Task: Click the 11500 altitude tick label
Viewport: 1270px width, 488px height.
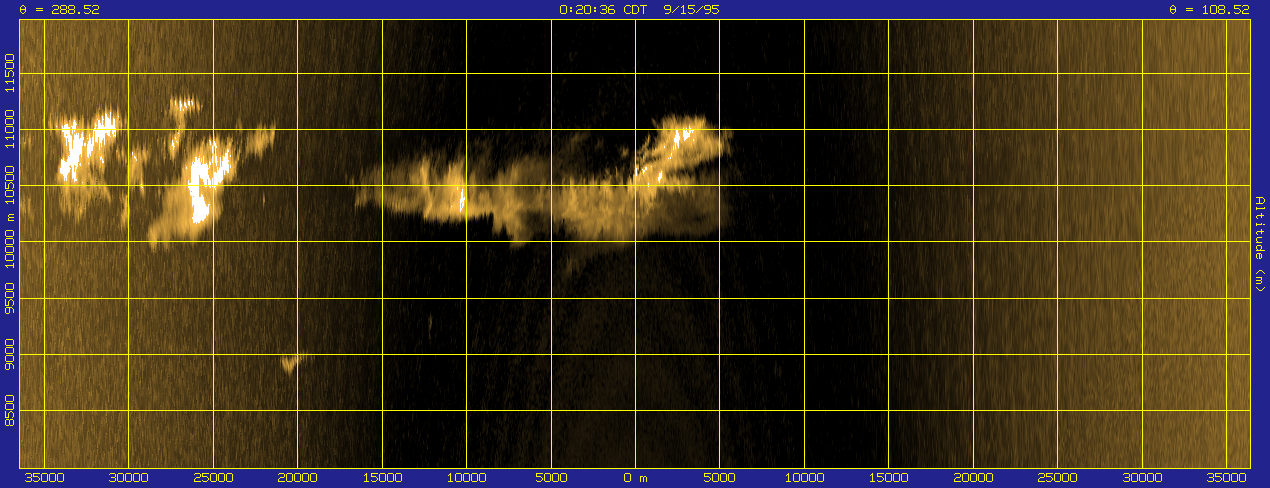Action: click(x=10, y=73)
